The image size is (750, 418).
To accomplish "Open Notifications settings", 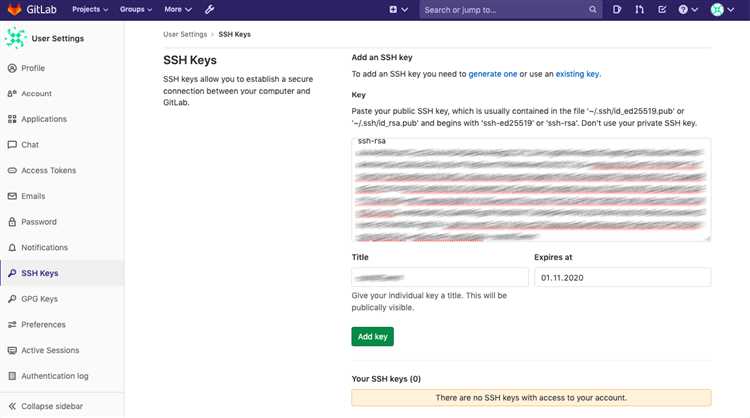I will pos(44,247).
